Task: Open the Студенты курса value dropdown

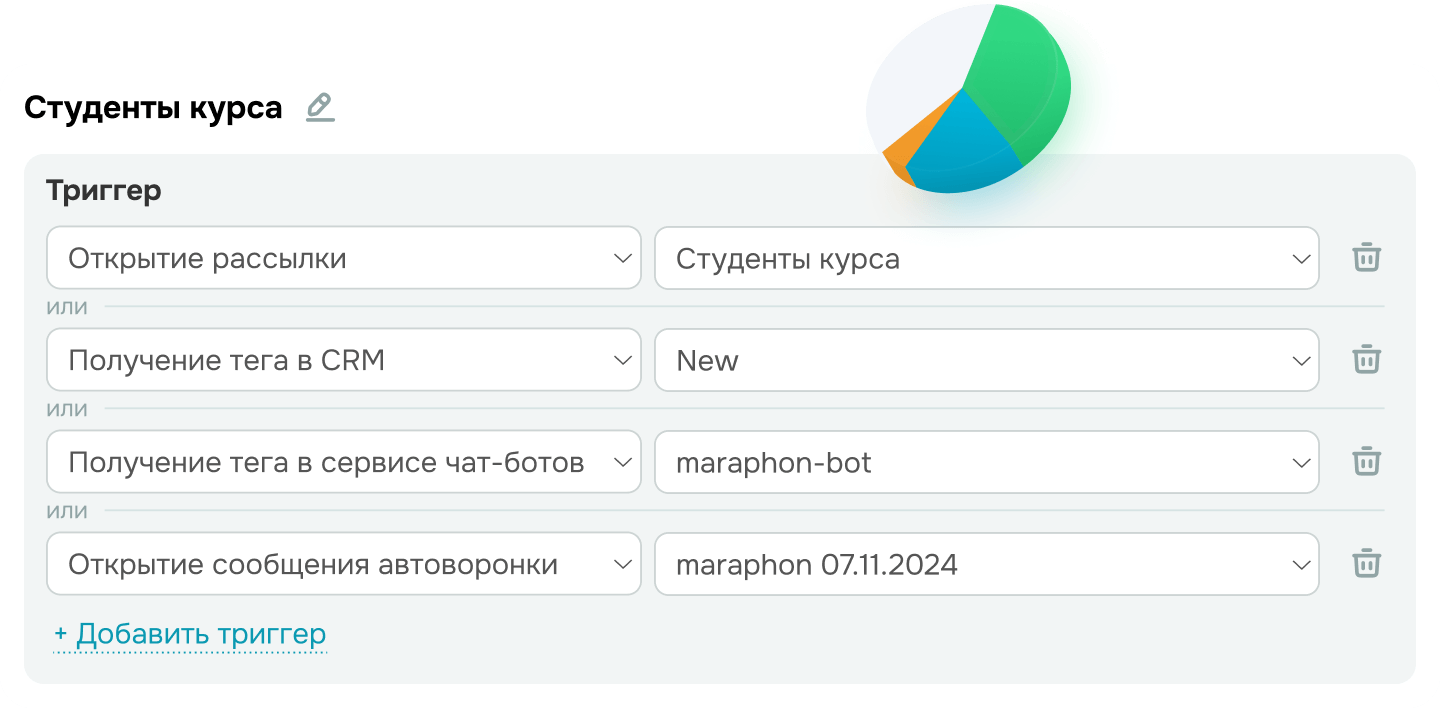Action: tap(987, 258)
